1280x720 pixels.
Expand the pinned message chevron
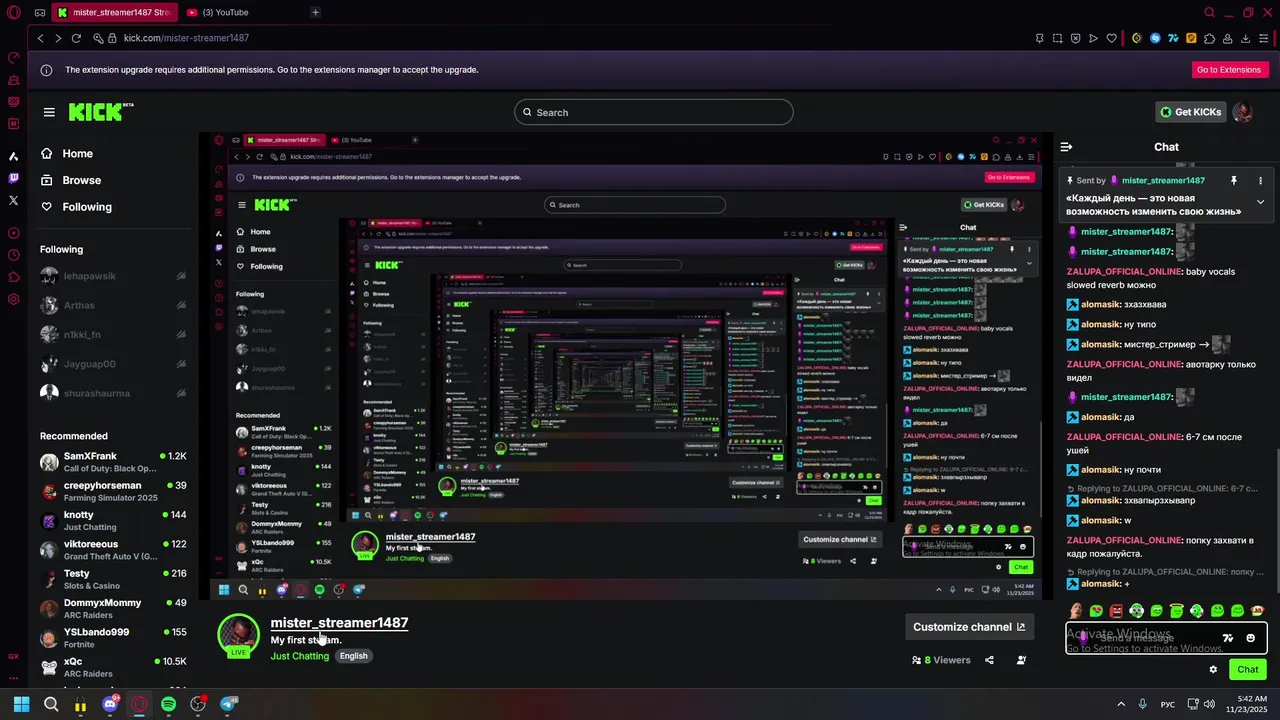[1260, 202]
